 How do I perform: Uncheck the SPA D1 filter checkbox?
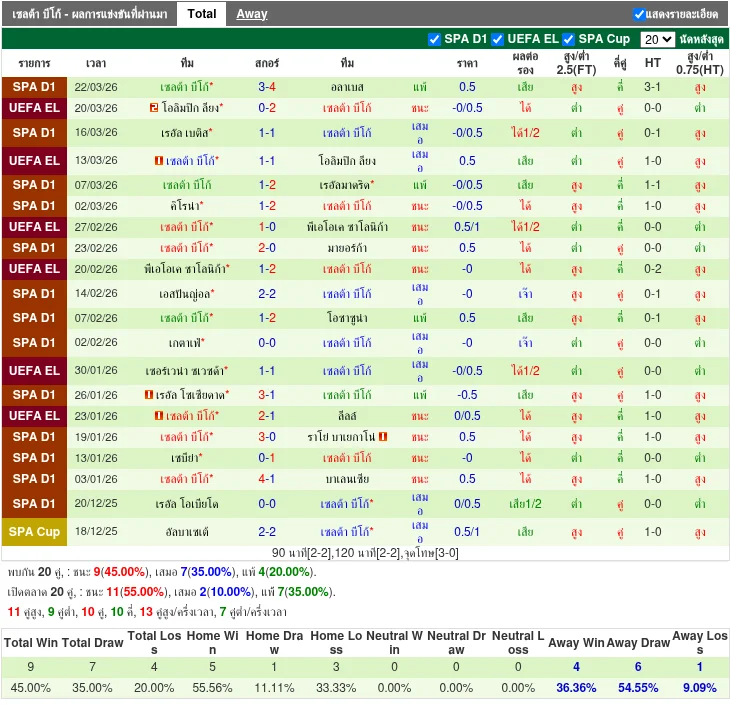point(434,39)
